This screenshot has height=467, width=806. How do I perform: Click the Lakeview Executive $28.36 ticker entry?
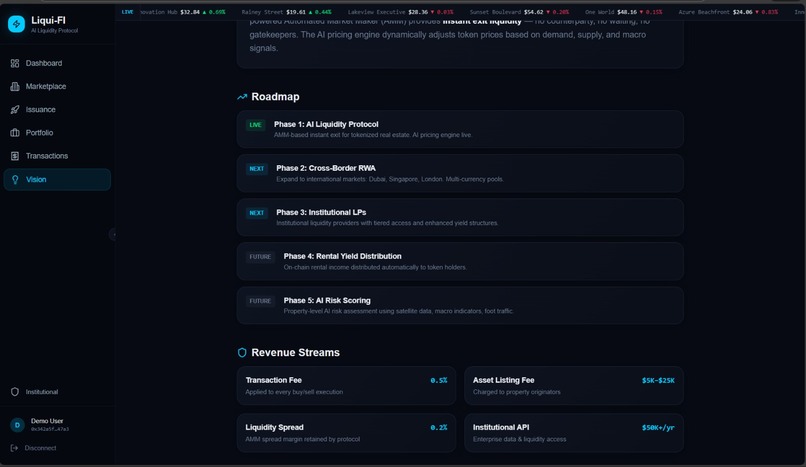point(400,12)
